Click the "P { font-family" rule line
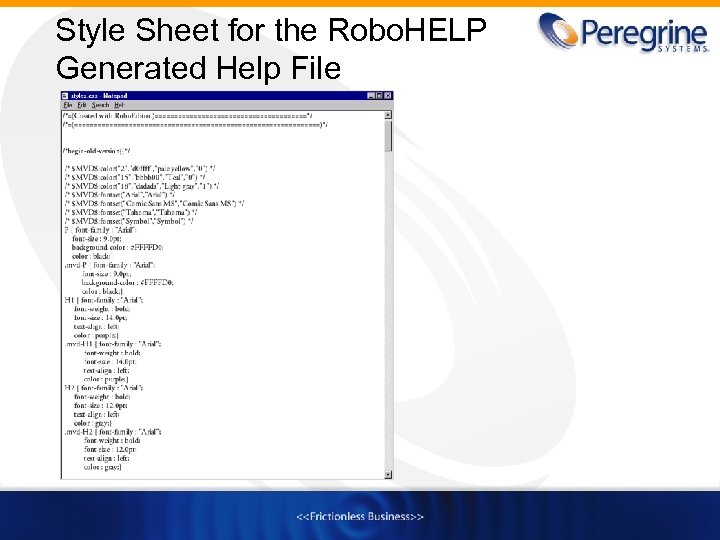The width and height of the screenshot is (720, 540). (x=101, y=230)
